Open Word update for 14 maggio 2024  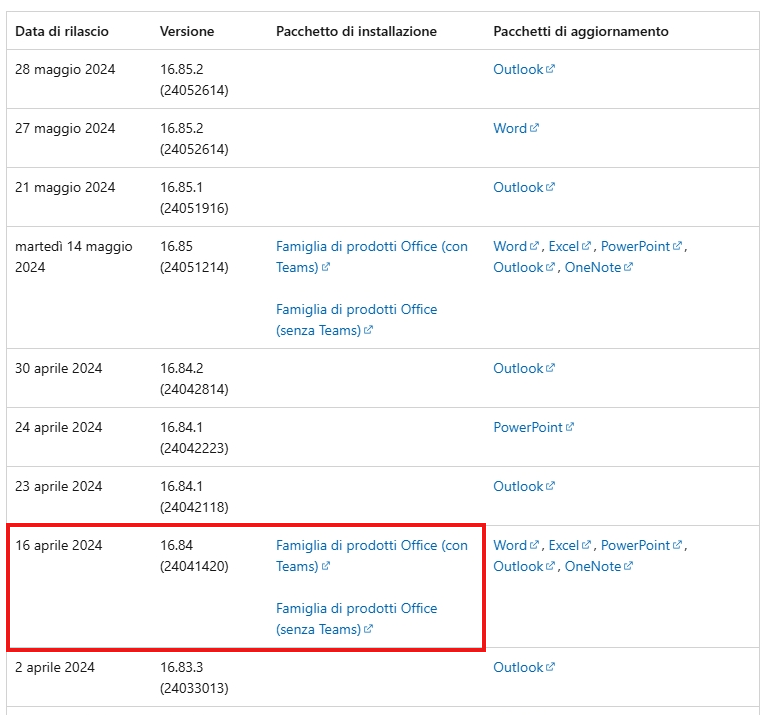point(516,246)
